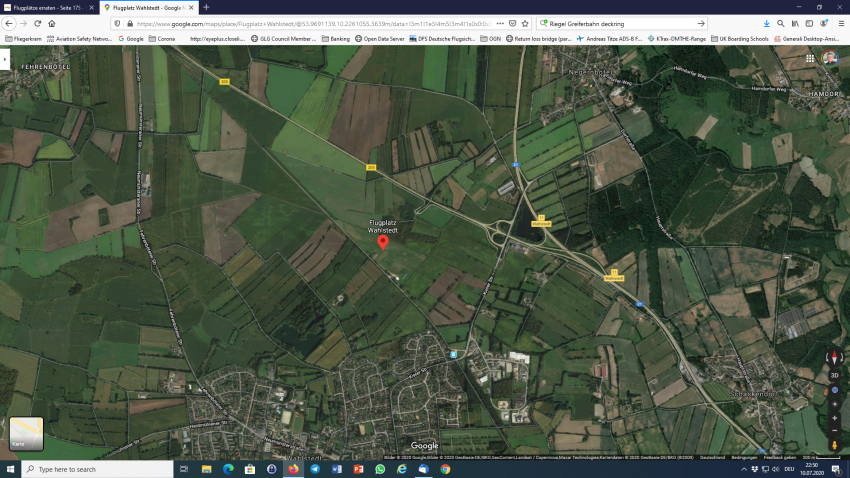Expand the Banking bookmark folder
Image resolution: width=850 pixels, height=478 pixels.
coord(336,38)
